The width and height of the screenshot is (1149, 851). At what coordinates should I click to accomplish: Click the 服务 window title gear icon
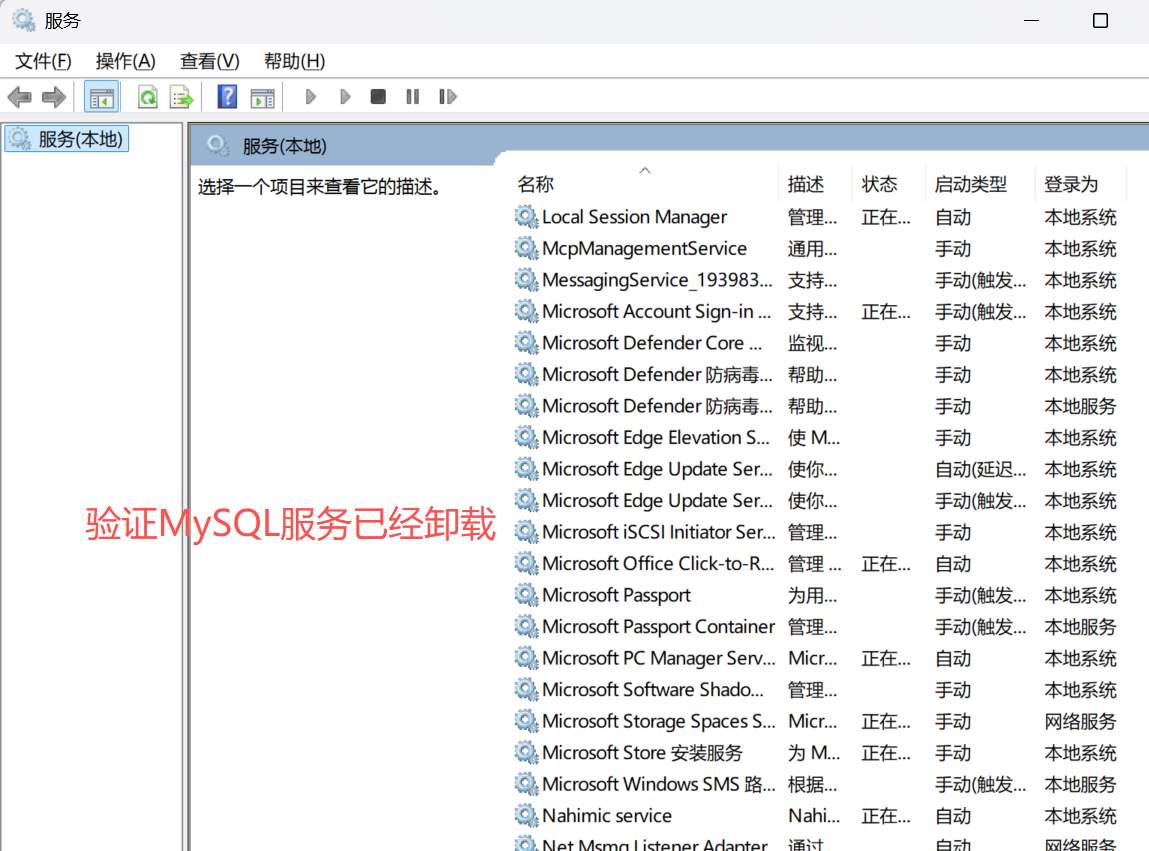23,21
